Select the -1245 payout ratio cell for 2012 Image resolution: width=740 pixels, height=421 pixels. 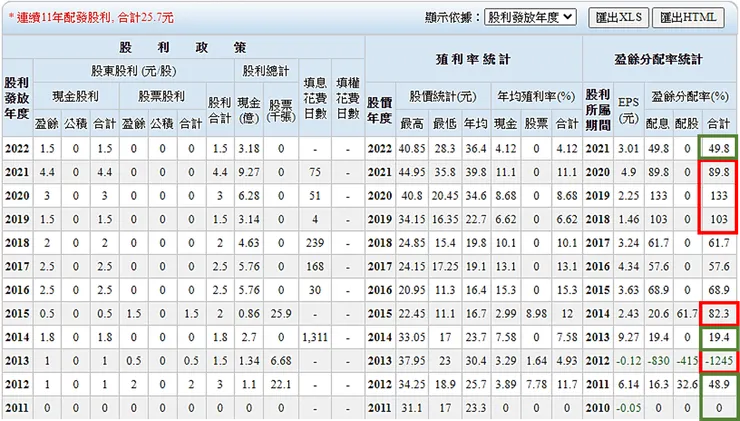tap(719, 361)
